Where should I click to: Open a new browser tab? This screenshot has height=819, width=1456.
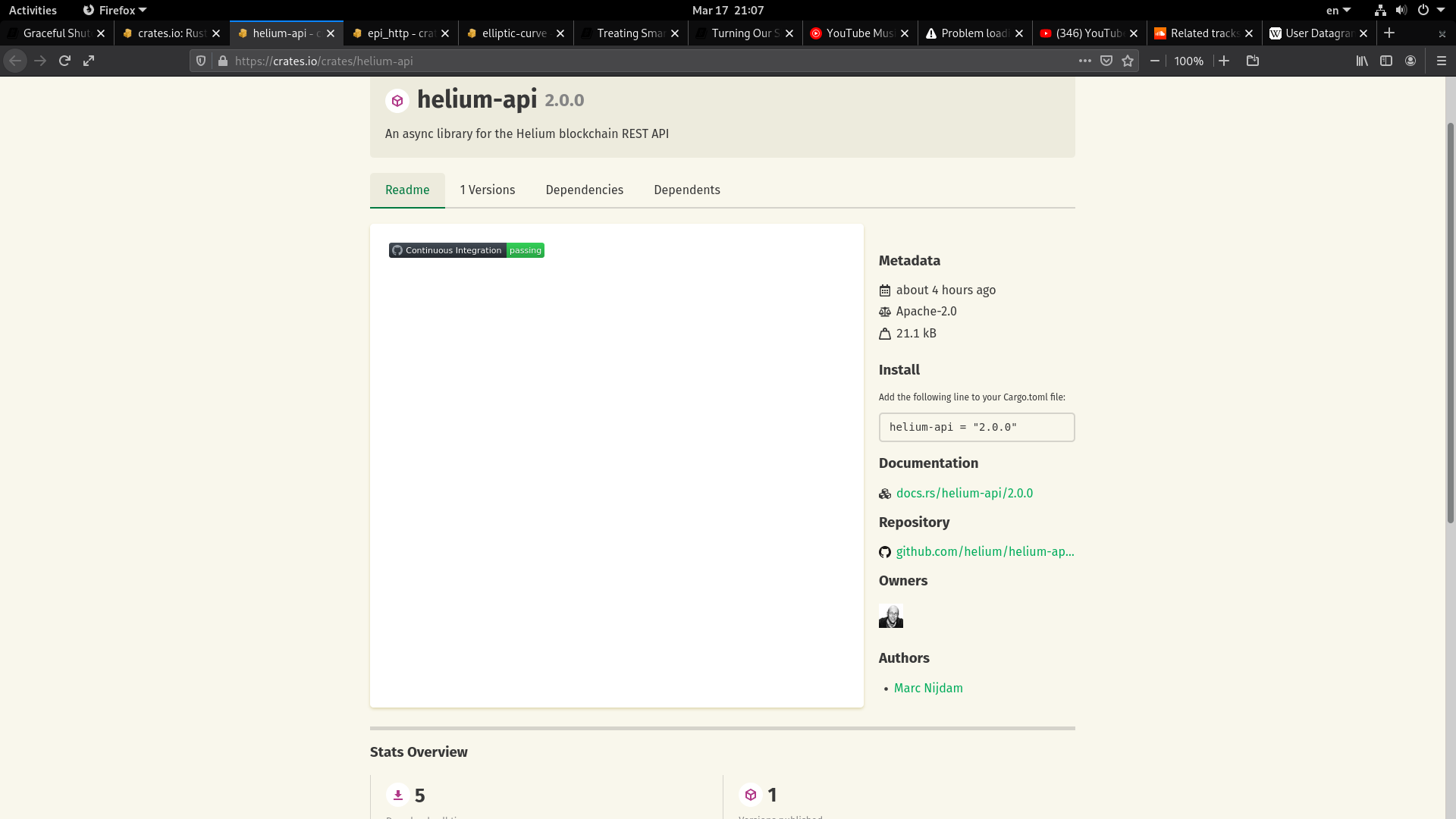click(1389, 33)
